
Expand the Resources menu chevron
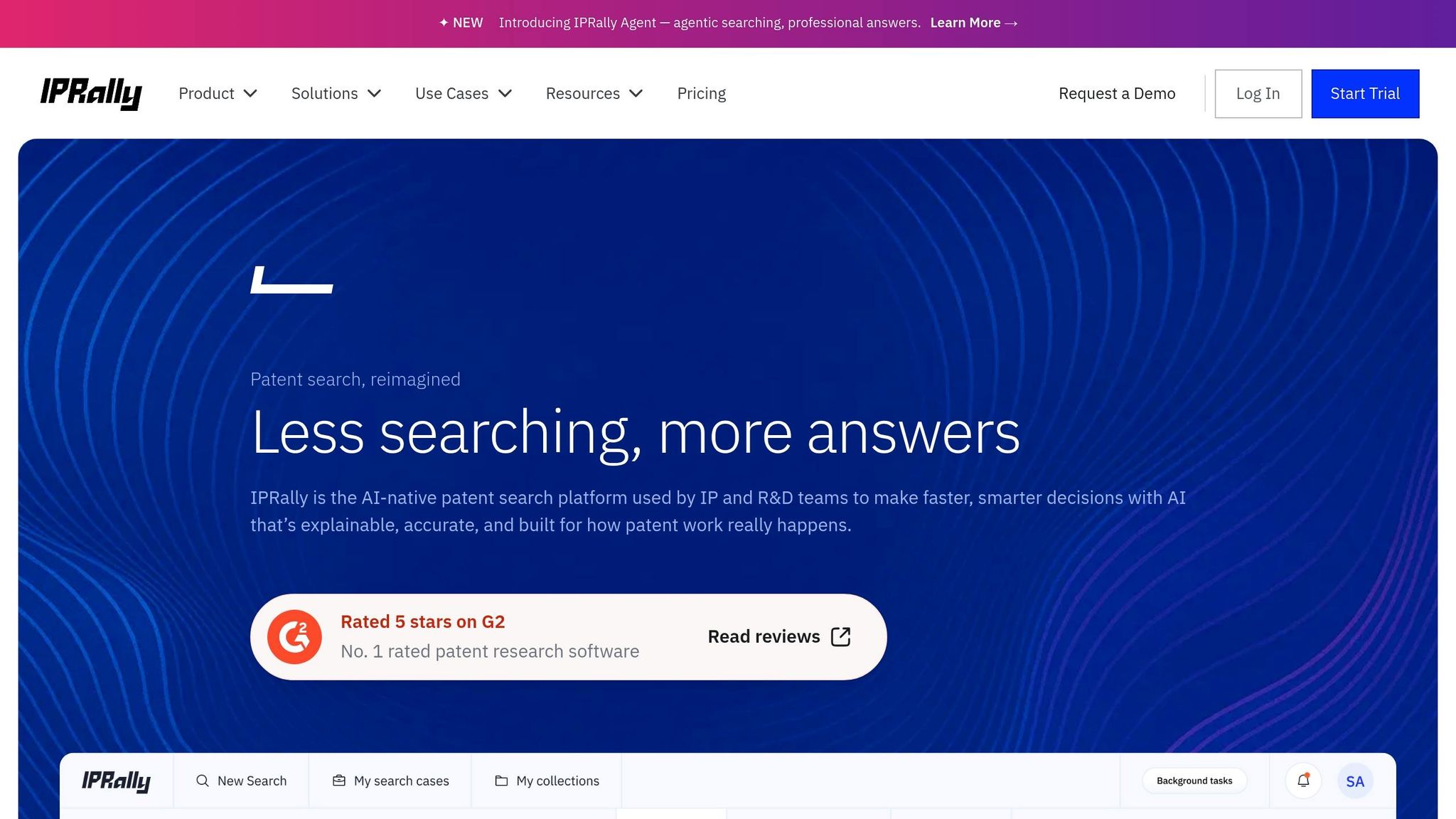636,93
